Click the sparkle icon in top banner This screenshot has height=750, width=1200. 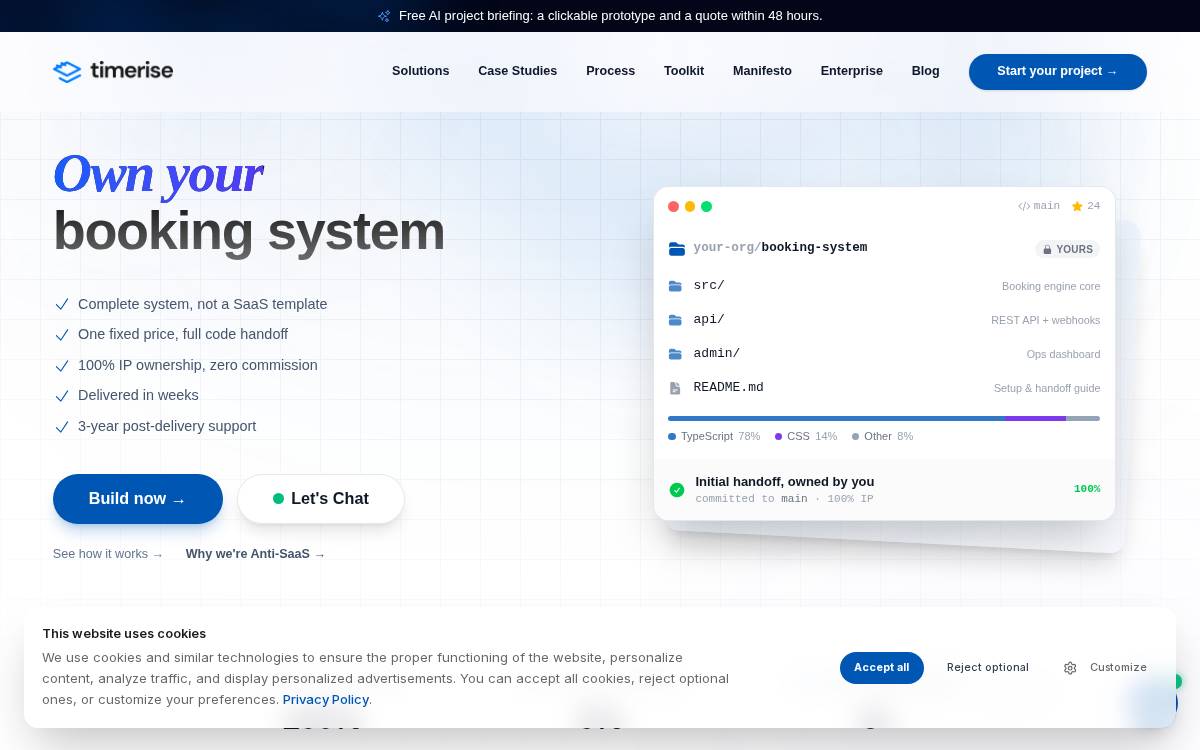point(384,16)
